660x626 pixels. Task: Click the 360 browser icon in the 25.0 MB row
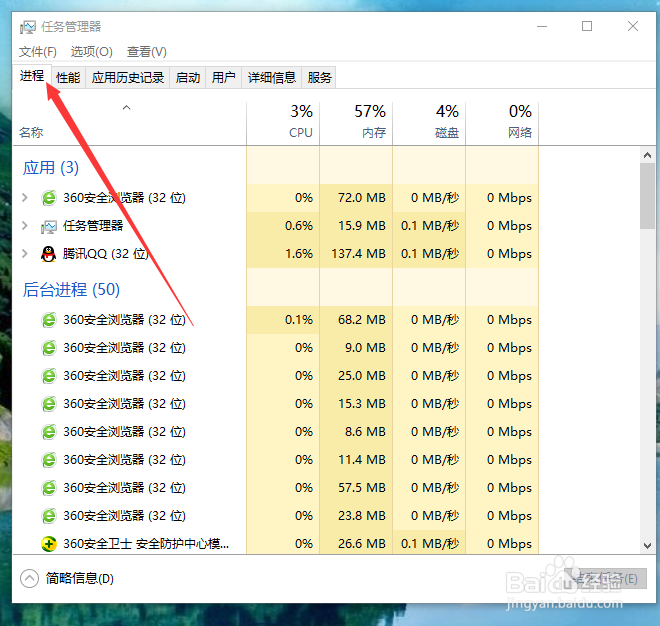coord(49,376)
